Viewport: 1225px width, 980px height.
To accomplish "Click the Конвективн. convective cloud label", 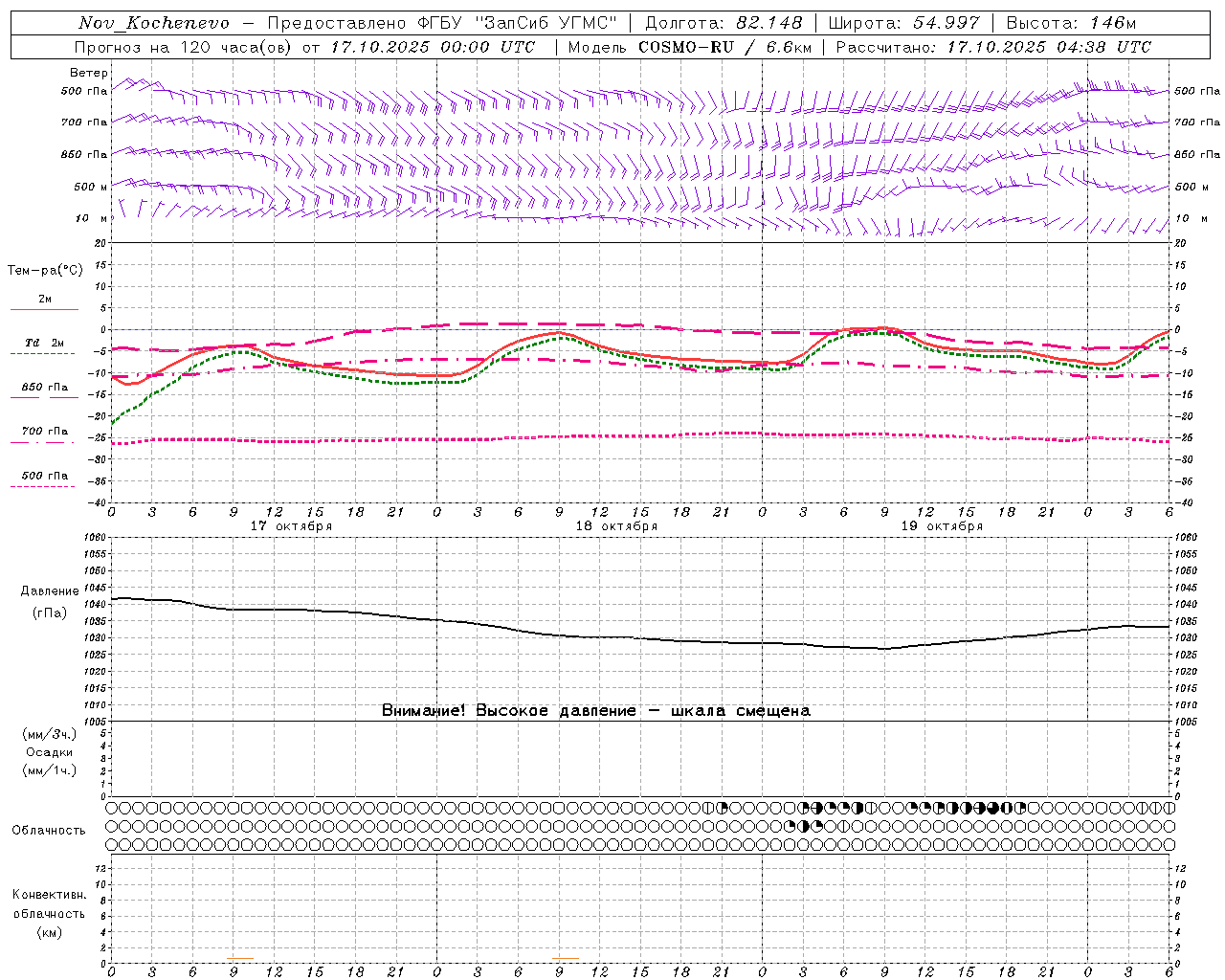I will [x=50, y=895].
